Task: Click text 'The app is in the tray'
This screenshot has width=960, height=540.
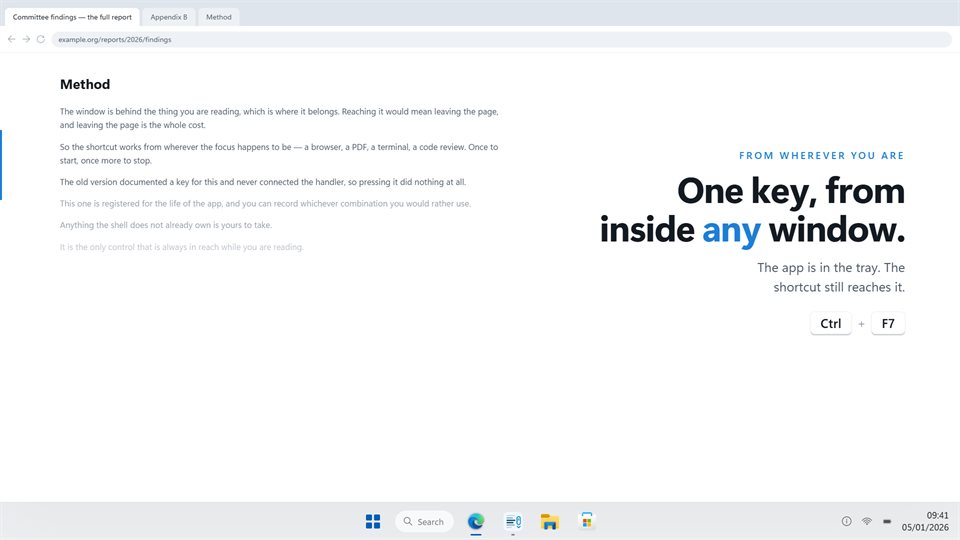Action: pyautogui.click(x=831, y=277)
